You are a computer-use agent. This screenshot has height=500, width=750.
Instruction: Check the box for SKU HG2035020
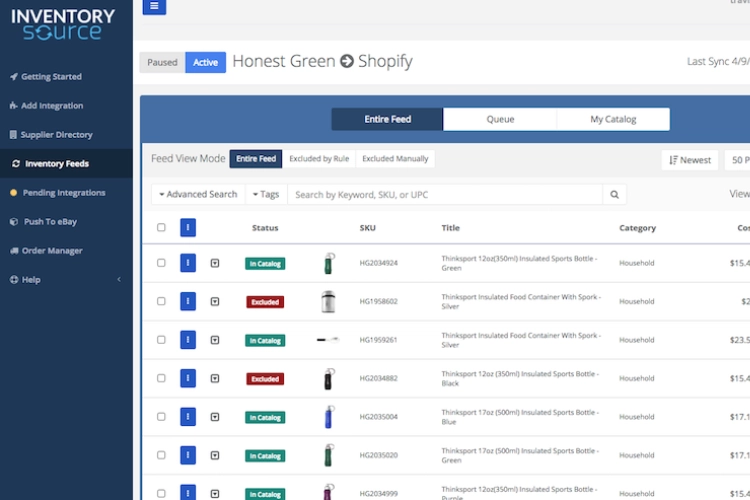tap(161, 455)
